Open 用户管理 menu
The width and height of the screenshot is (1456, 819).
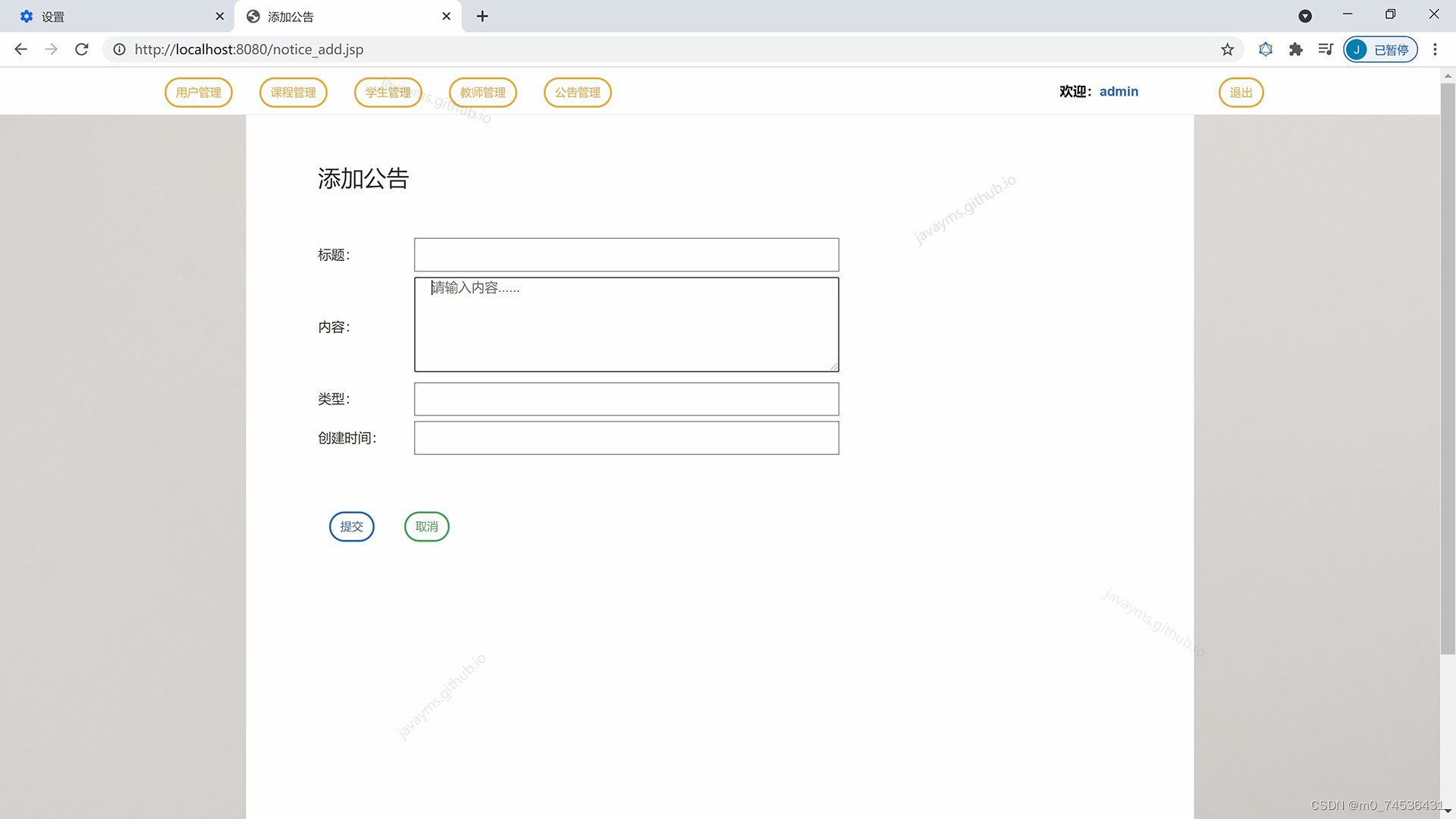199,93
